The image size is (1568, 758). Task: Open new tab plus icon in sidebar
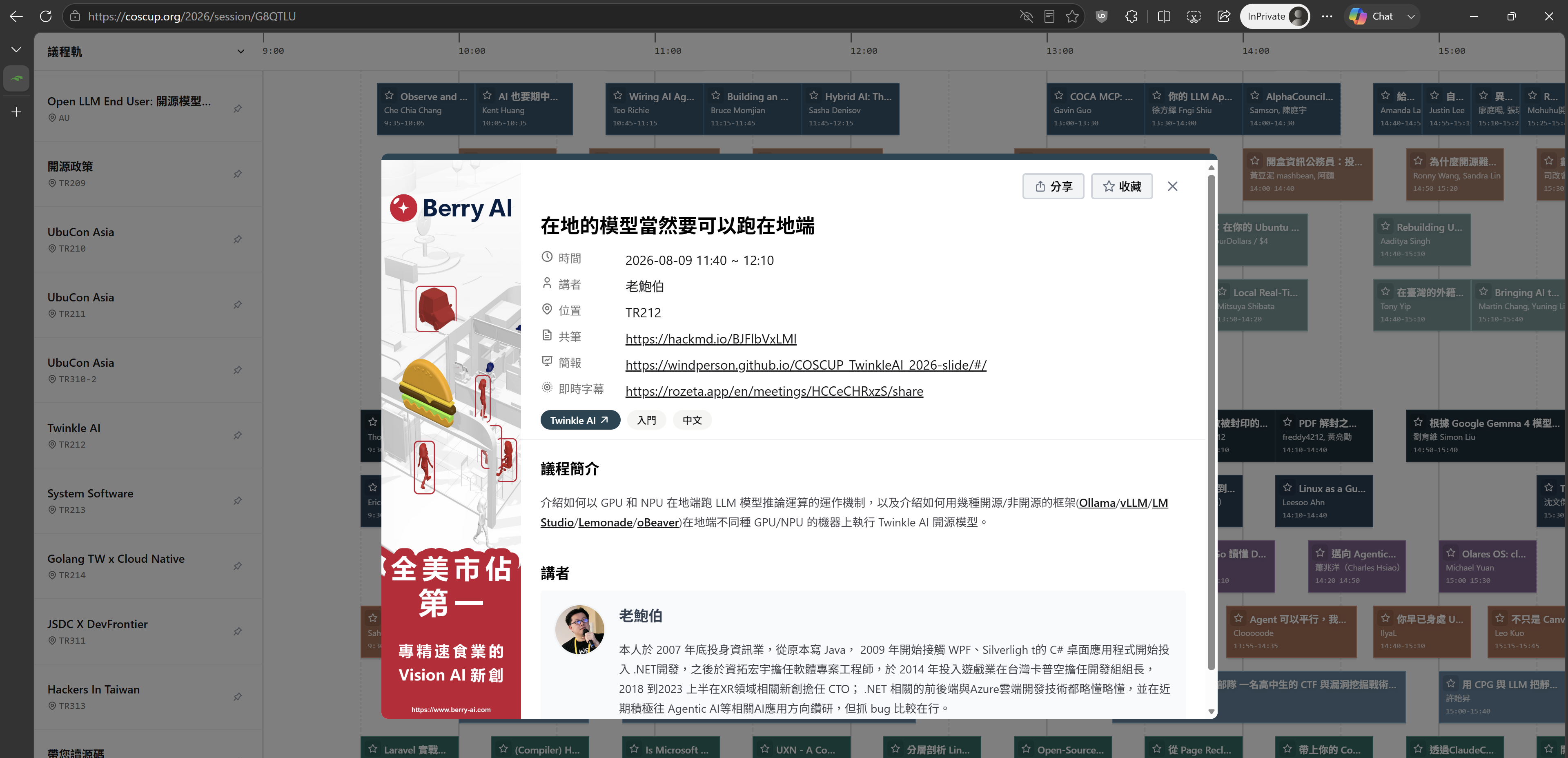click(x=16, y=112)
